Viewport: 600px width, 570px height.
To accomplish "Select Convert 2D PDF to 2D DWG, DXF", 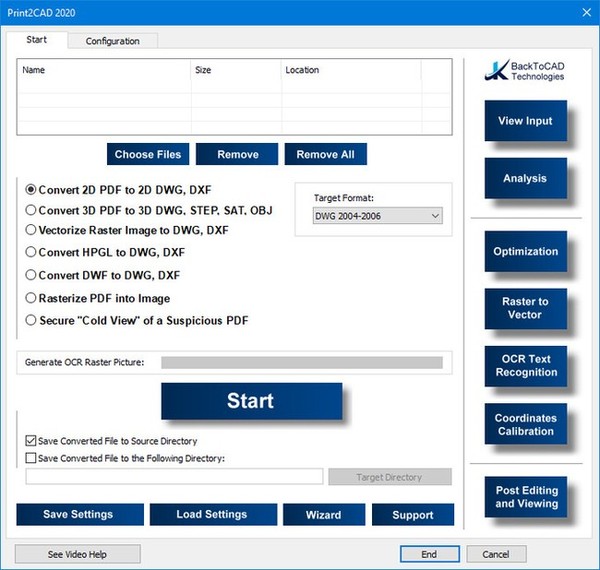I will click(31, 189).
